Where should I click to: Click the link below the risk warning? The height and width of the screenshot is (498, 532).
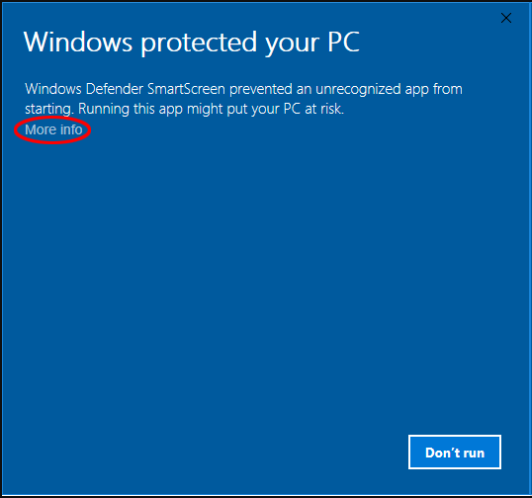coord(54,130)
